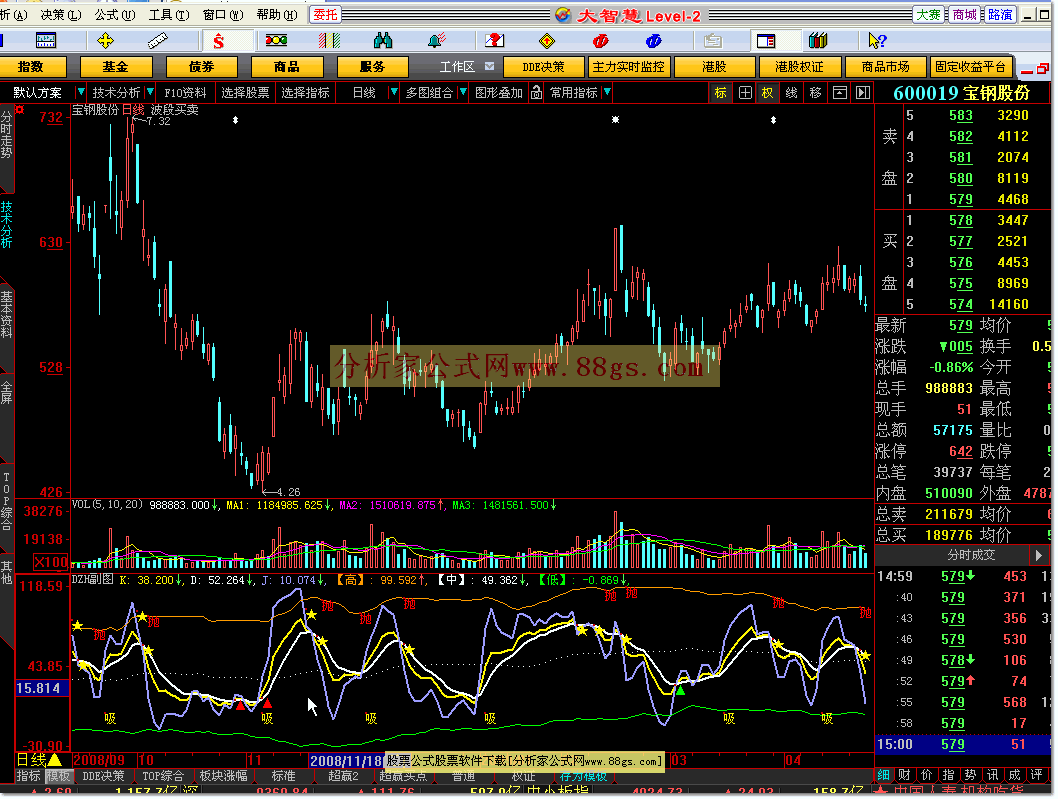Screen dimensions: 1058x799
Task: Expand the 技术分析 dropdown arrow
Action: point(150,92)
